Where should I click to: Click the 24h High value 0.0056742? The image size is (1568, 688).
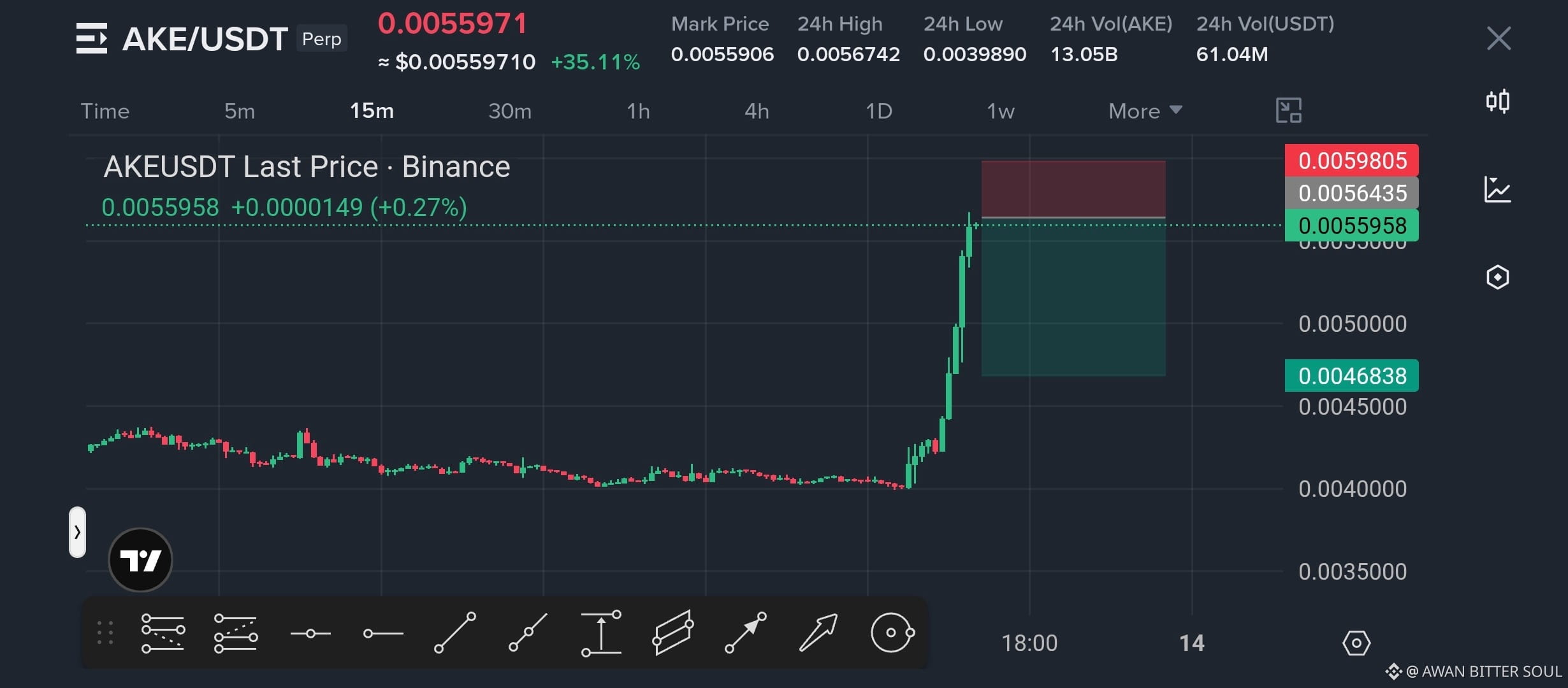pyautogui.click(x=848, y=54)
